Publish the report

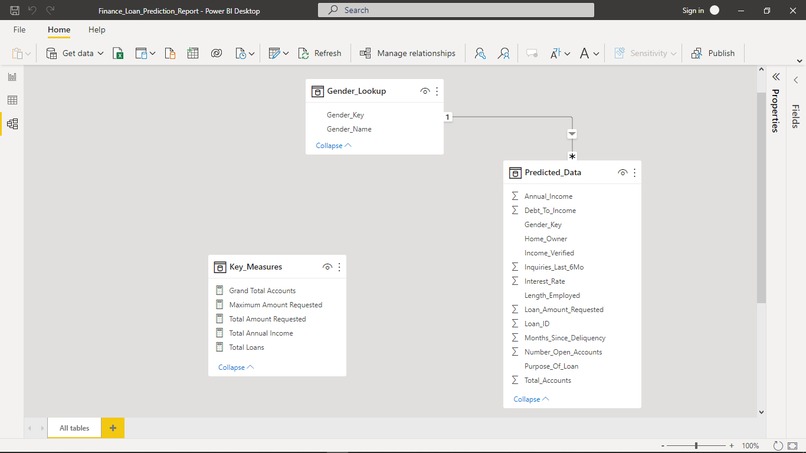point(713,53)
